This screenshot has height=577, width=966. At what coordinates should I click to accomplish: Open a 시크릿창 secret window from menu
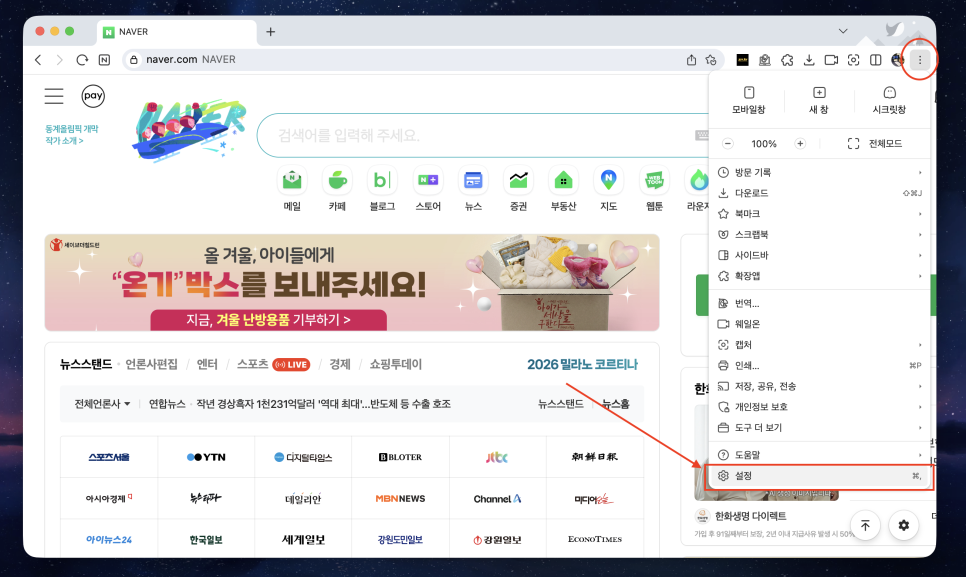tap(889, 100)
